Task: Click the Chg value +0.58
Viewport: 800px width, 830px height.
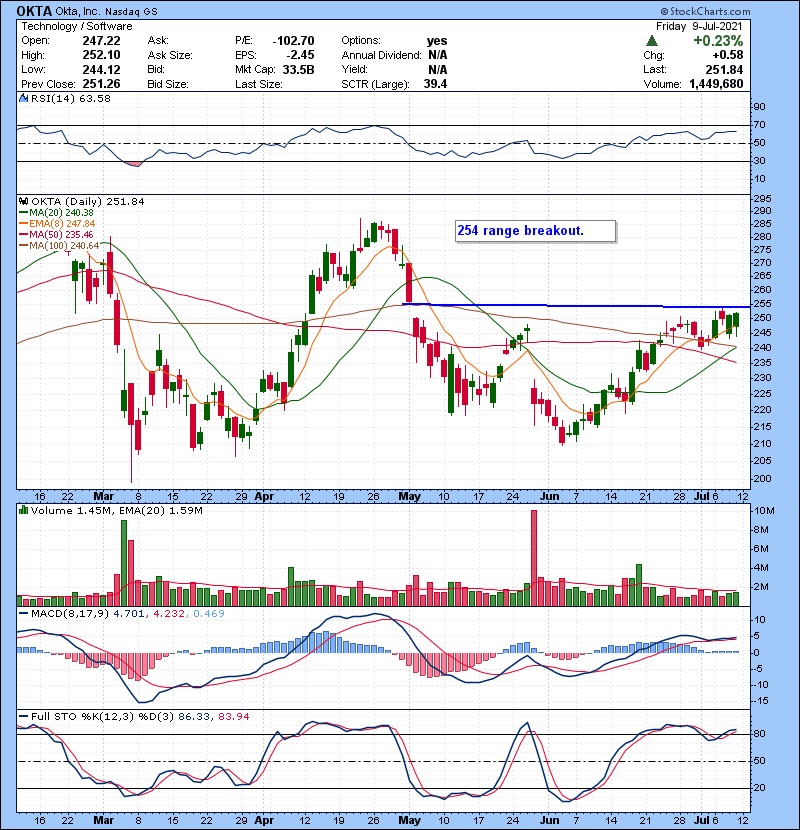Action: coord(727,55)
